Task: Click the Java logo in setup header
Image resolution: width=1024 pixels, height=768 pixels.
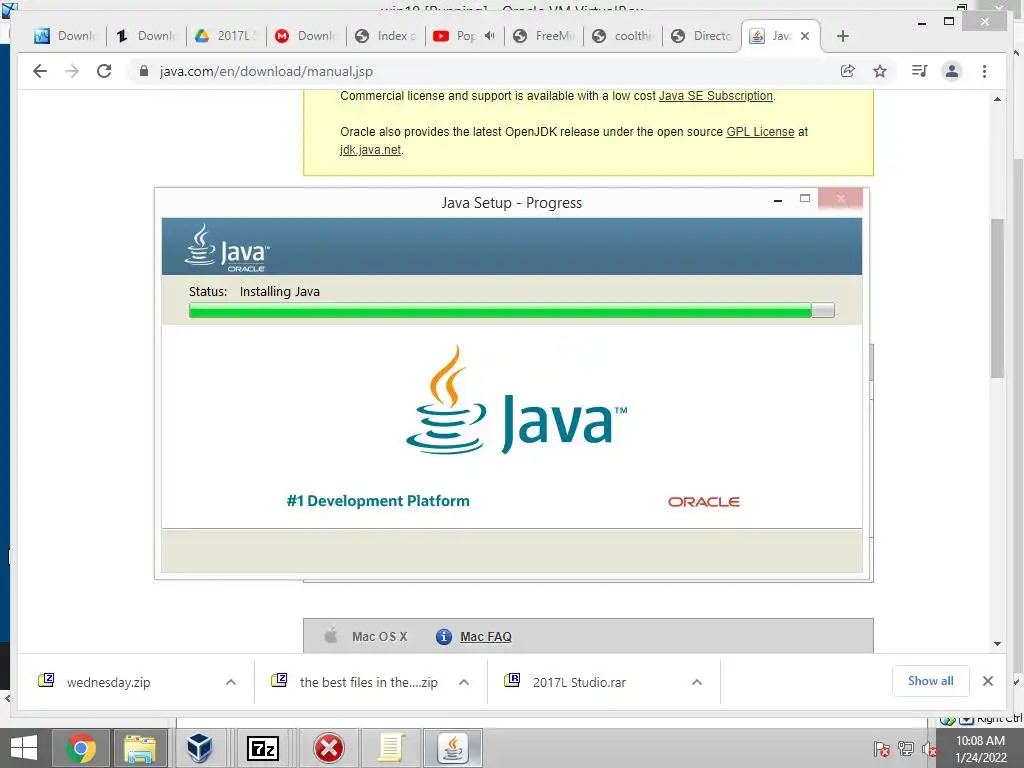Action: pyautogui.click(x=227, y=248)
